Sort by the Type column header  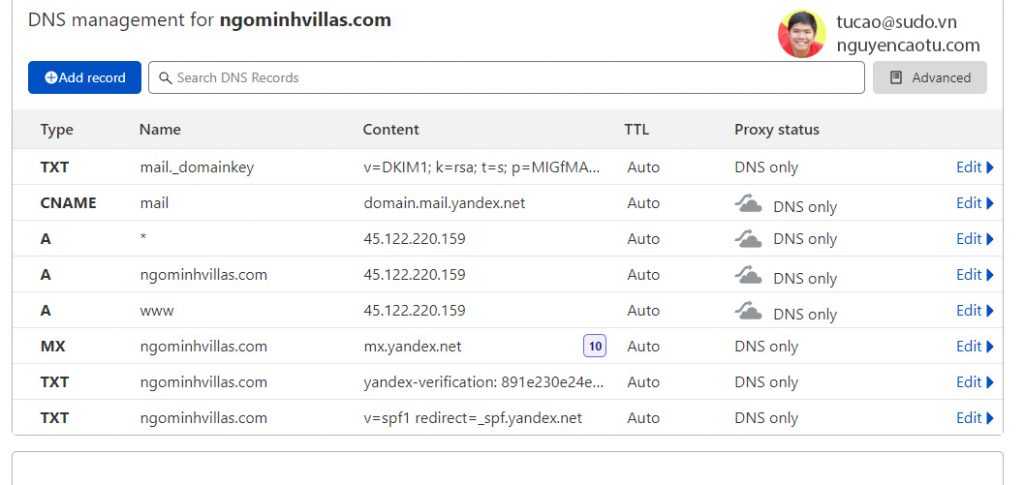pyautogui.click(x=57, y=130)
